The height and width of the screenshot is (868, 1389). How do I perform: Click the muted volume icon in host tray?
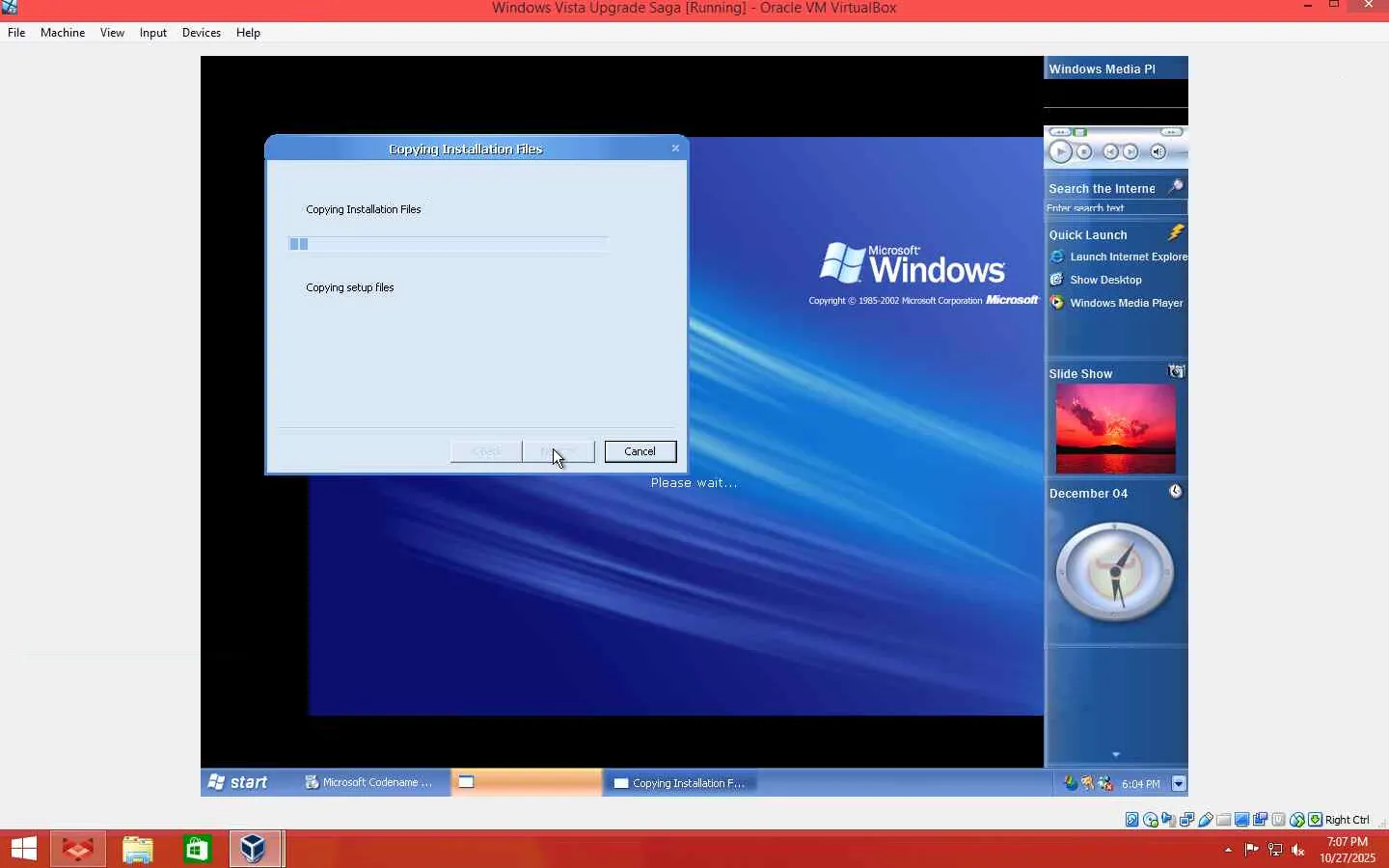[x=1298, y=850]
